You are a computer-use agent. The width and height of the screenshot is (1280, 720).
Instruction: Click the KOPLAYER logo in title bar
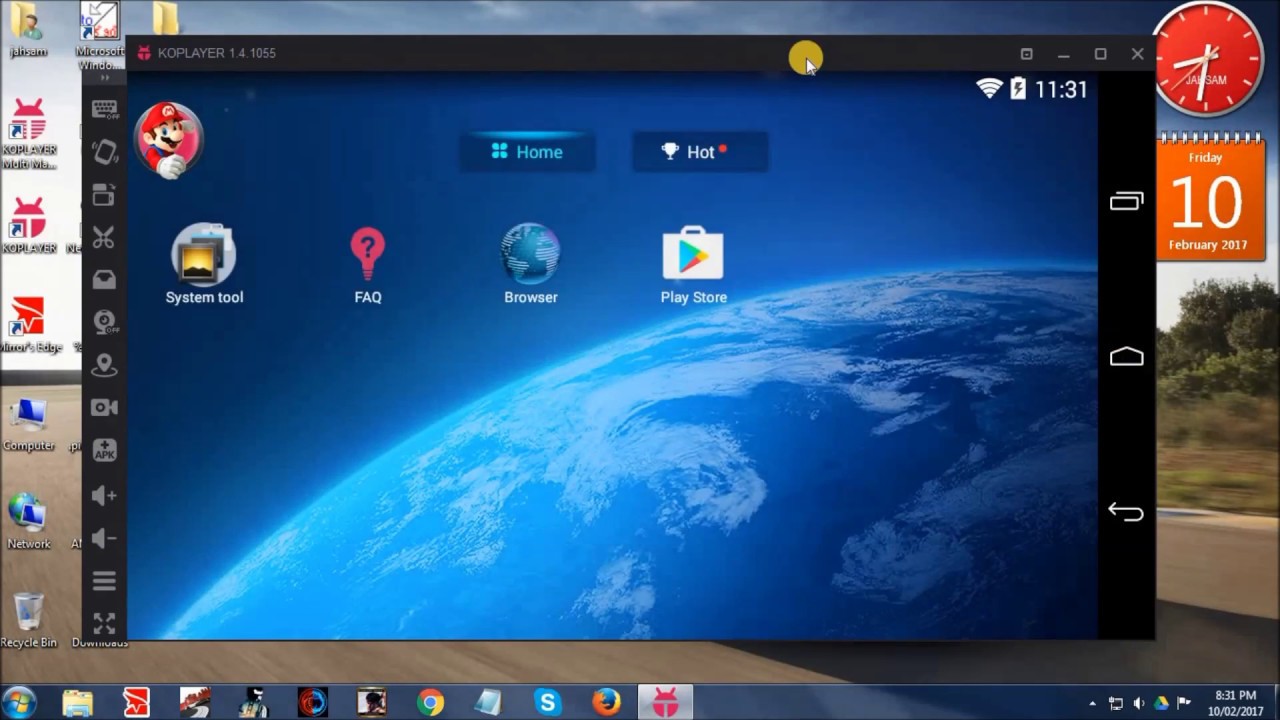pos(144,53)
